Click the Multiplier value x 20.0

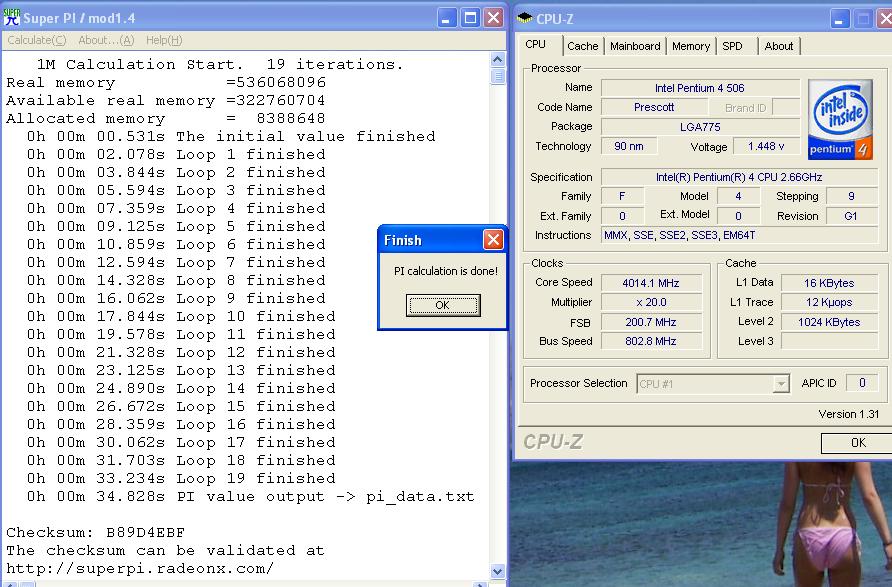click(x=651, y=302)
